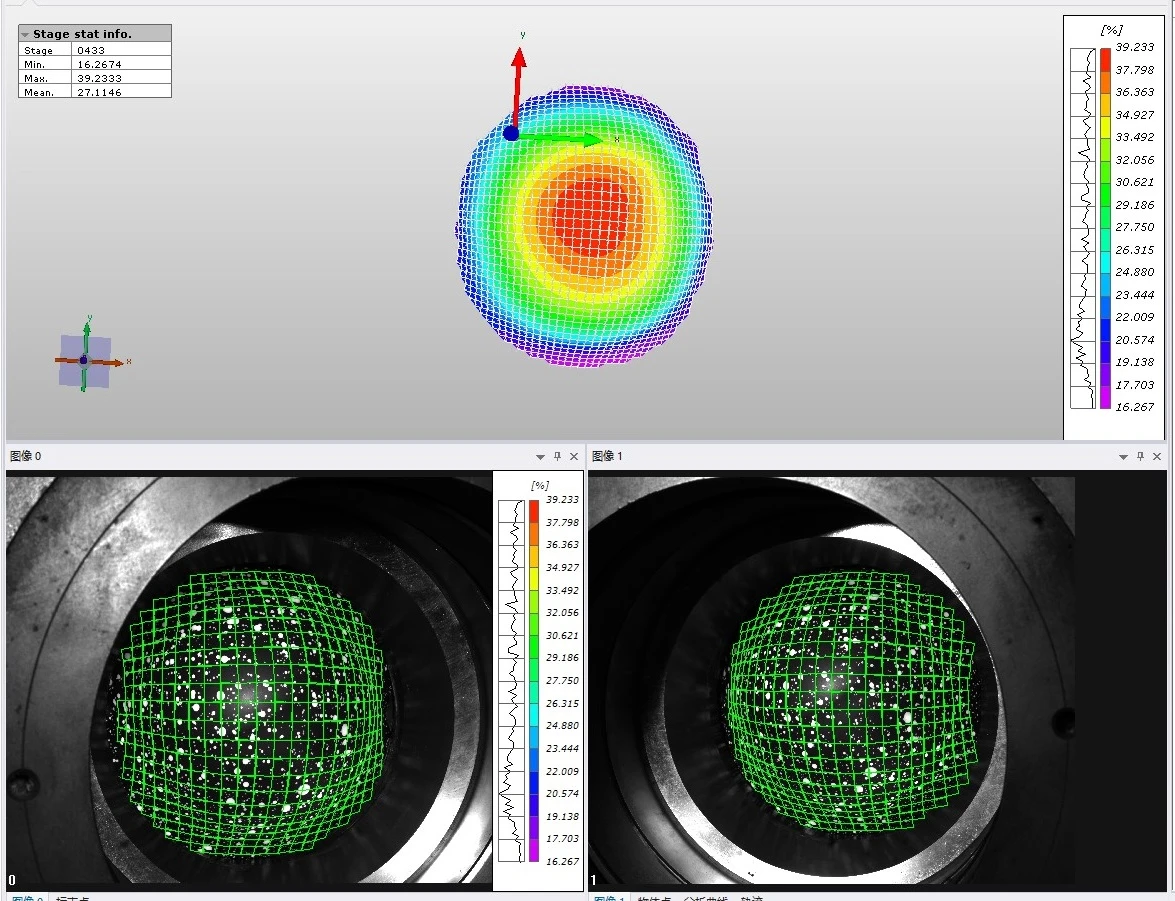Image resolution: width=1175 pixels, height=901 pixels.
Task: Collapse the Stage stat info table
Action: tap(25, 34)
